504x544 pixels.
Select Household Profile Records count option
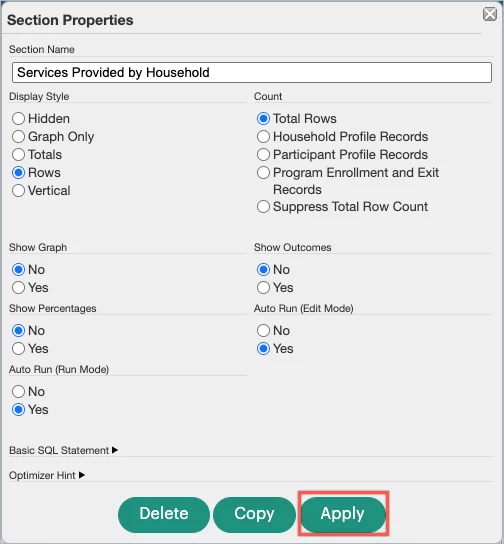pyautogui.click(x=263, y=137)
